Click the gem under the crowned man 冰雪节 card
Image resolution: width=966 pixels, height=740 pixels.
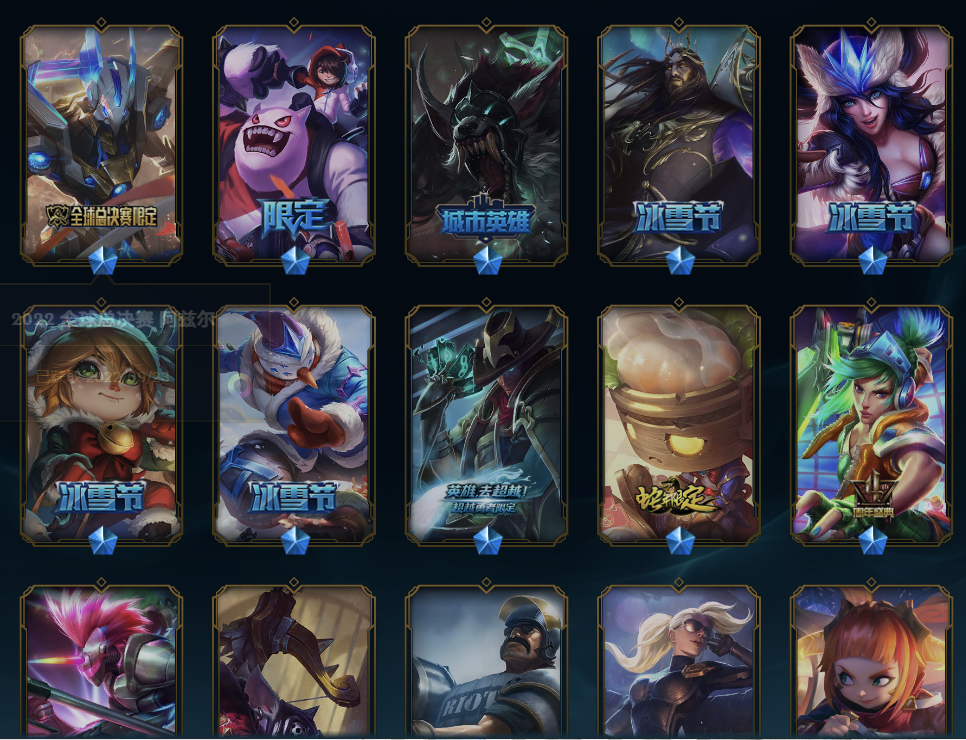tap(680, 261)
